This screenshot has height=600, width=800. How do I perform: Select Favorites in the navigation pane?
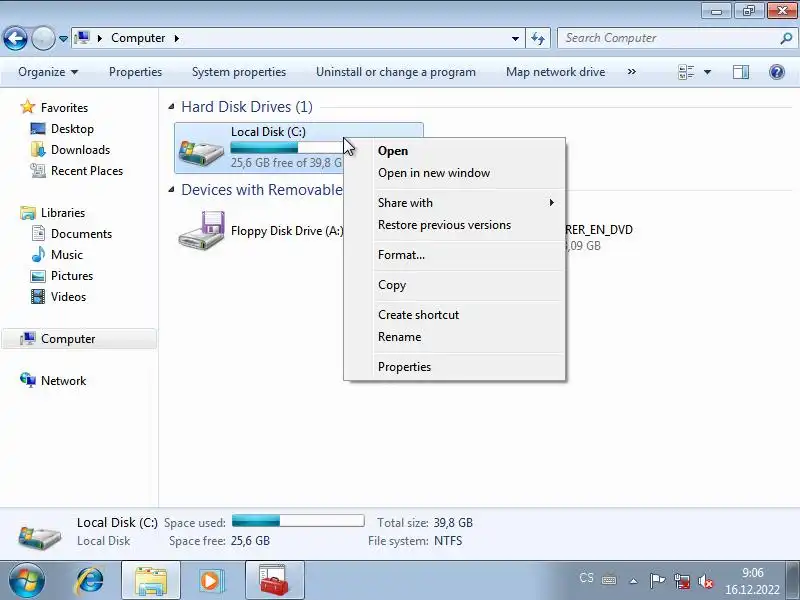click(x=64, y=108)
